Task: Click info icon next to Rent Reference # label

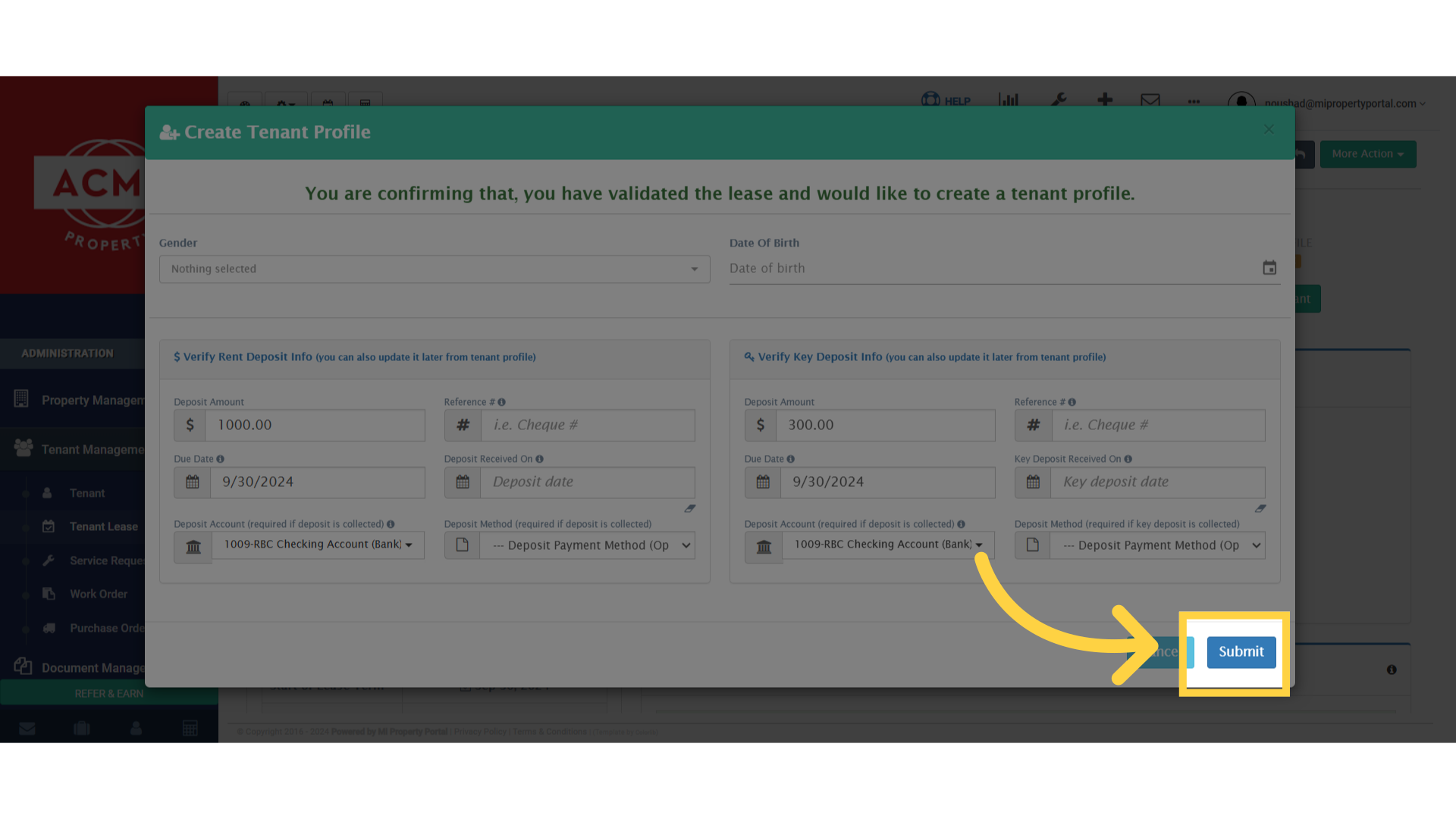Action: [x=501, y=403]
